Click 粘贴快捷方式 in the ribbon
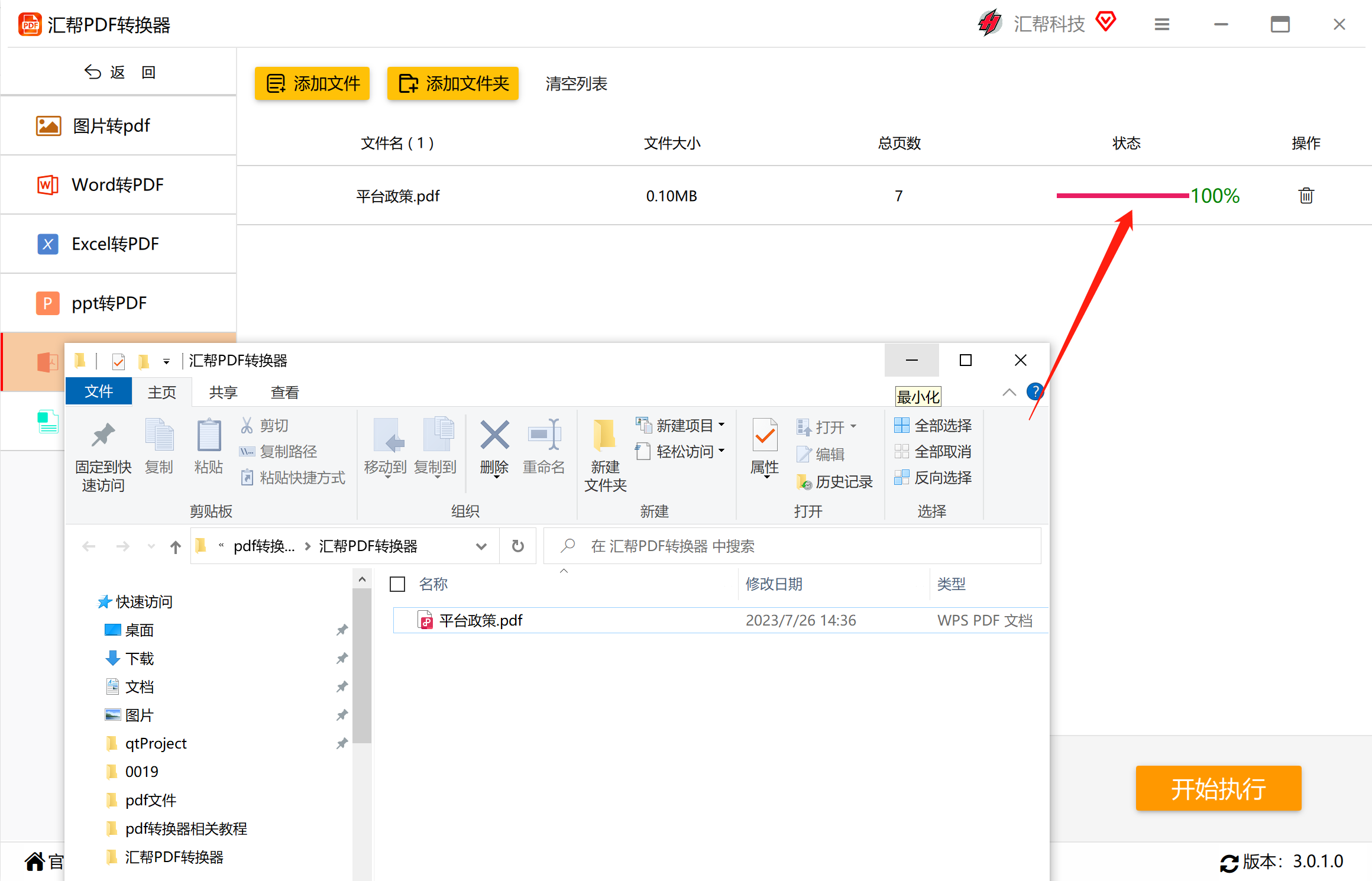The height and width of the screenshot is (881, 1372). tap(293, 478)
